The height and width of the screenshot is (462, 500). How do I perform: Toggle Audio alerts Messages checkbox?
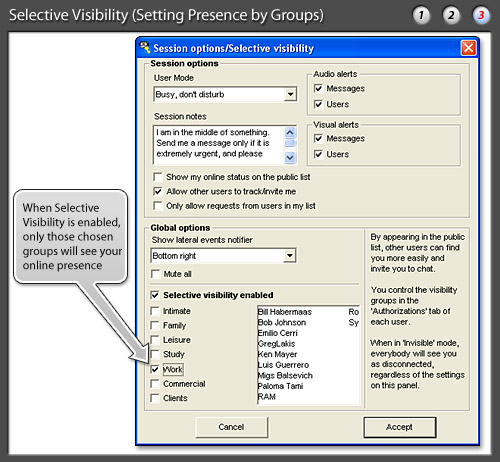pyautogui.click(x=318, y=88)
